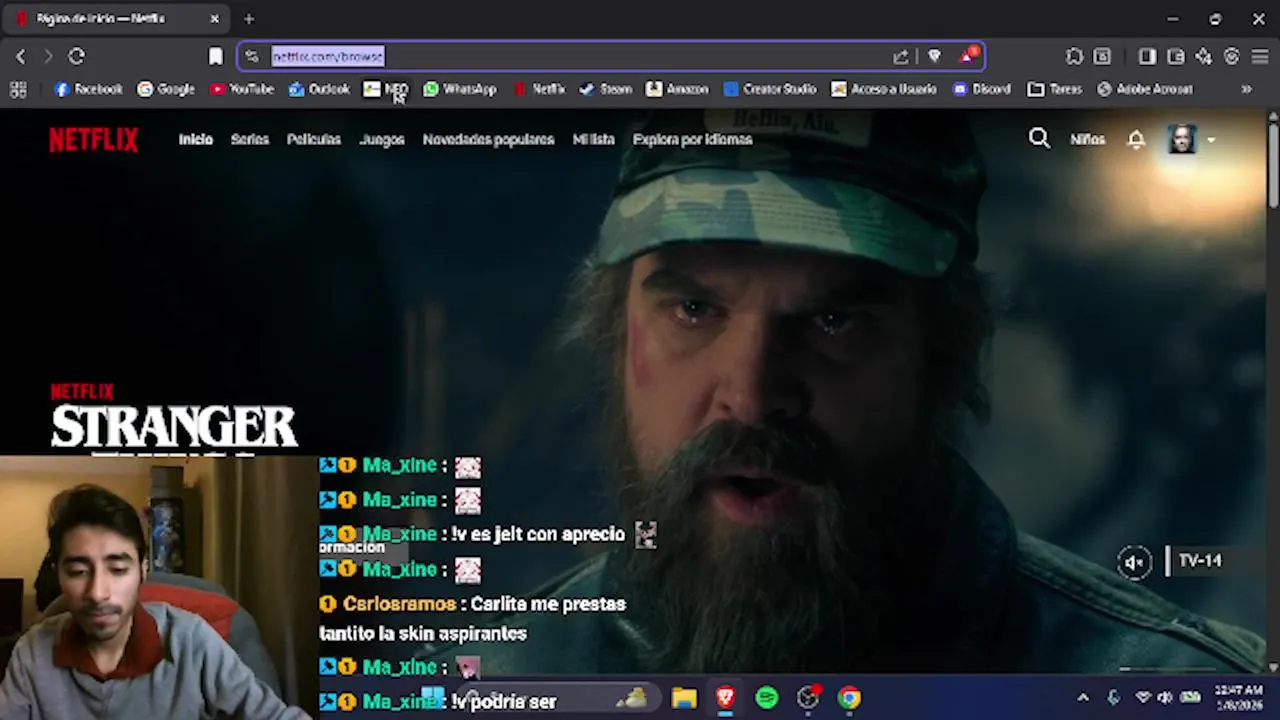Click the Netflix logo
1280x720 pixels.
[93, 140]
